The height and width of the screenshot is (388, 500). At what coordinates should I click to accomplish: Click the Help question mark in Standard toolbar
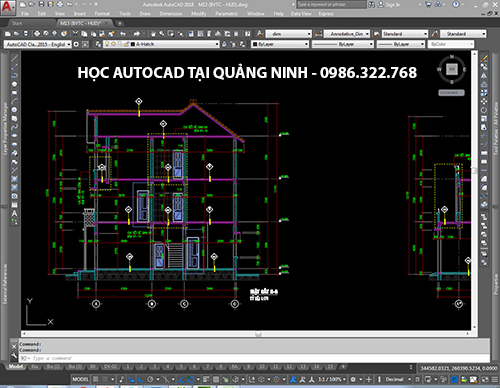pos(247,34)
